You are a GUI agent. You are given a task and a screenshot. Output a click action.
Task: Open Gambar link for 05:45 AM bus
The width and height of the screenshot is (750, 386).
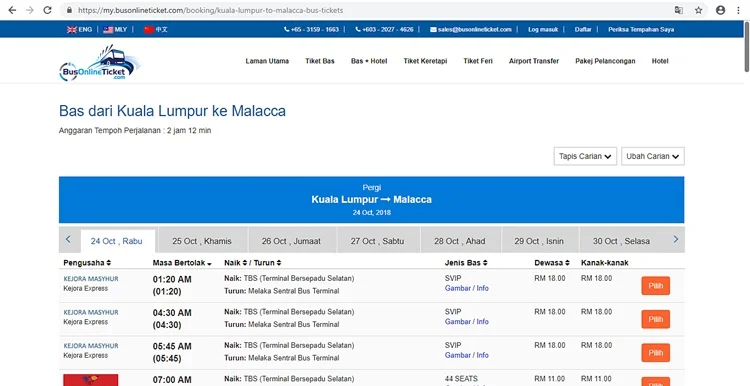pos(458,355)
